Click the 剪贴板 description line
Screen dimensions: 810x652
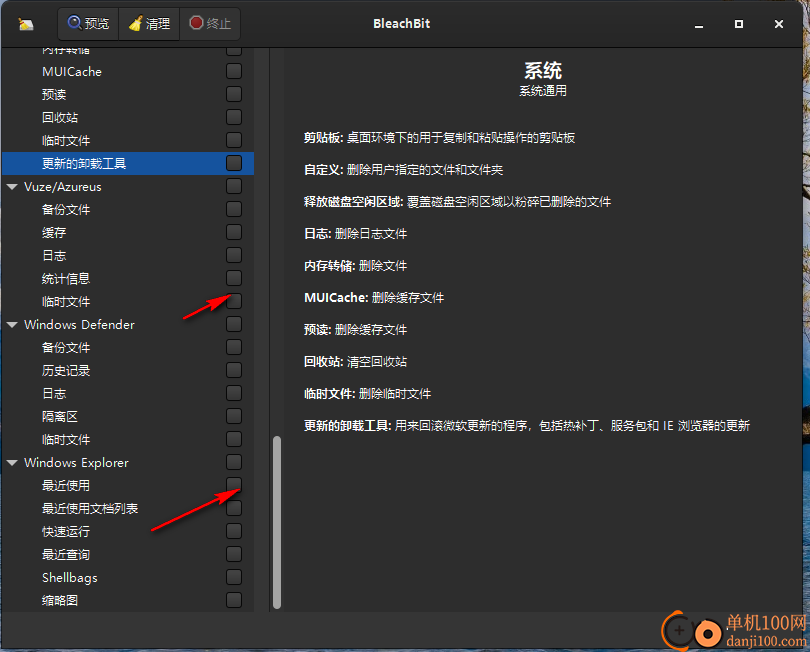pos(440,137)
